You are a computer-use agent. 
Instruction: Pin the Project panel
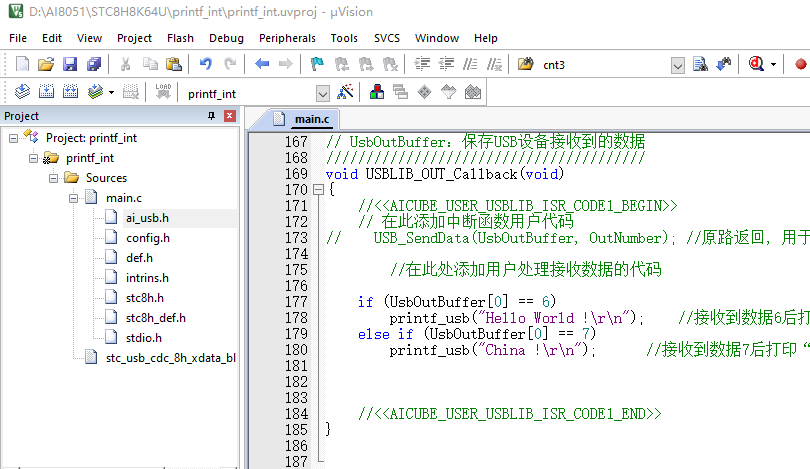(211, 116)
